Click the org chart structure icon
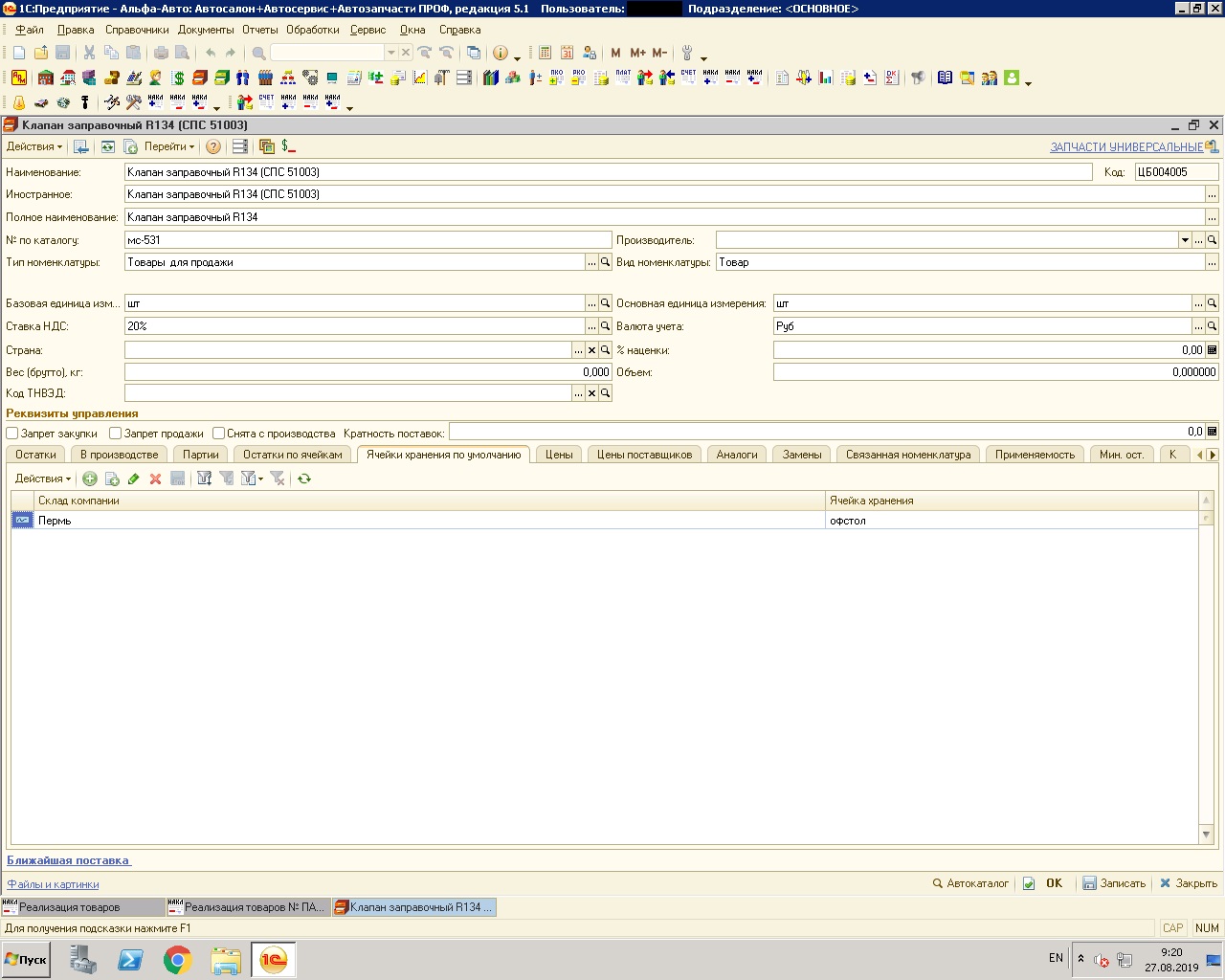The height and width of the screenshot is (980, 1225). pyautogui.click(x=288, y=78)
